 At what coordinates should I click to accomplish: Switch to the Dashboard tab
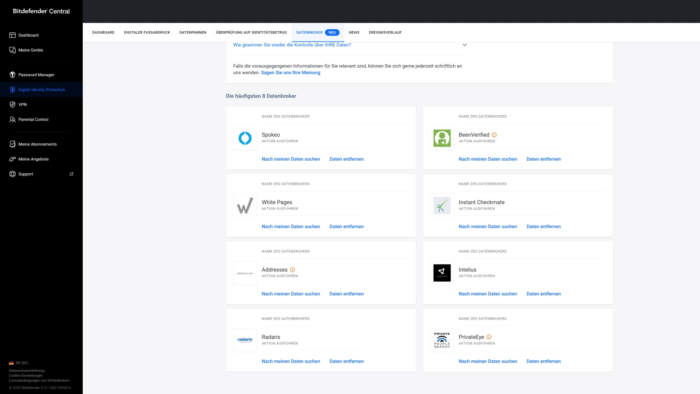[103, 33]
